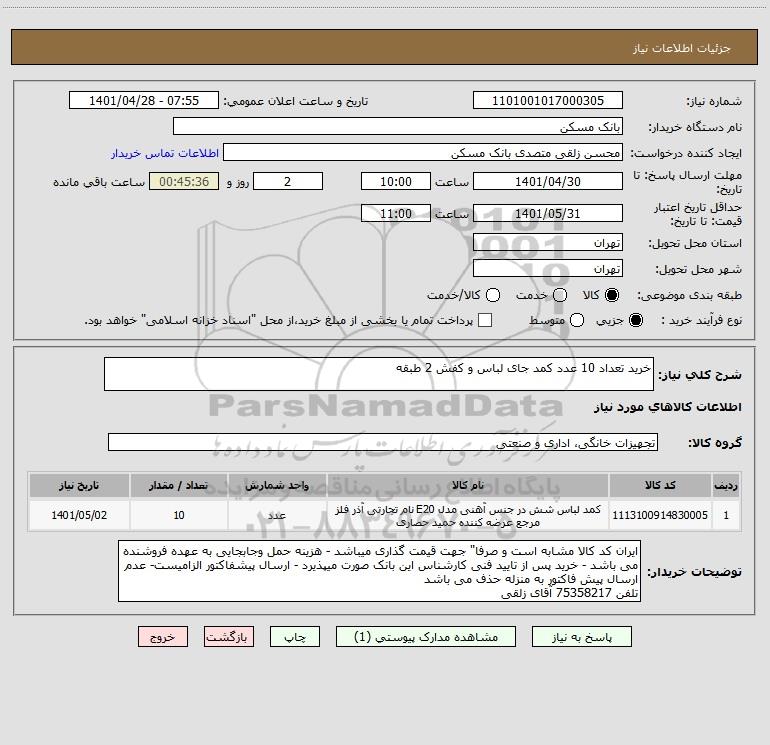The width and height of the screenshot is (770, 745).
Task: Click the buyer organization field بانک مسکن
Action: point(398,127)
